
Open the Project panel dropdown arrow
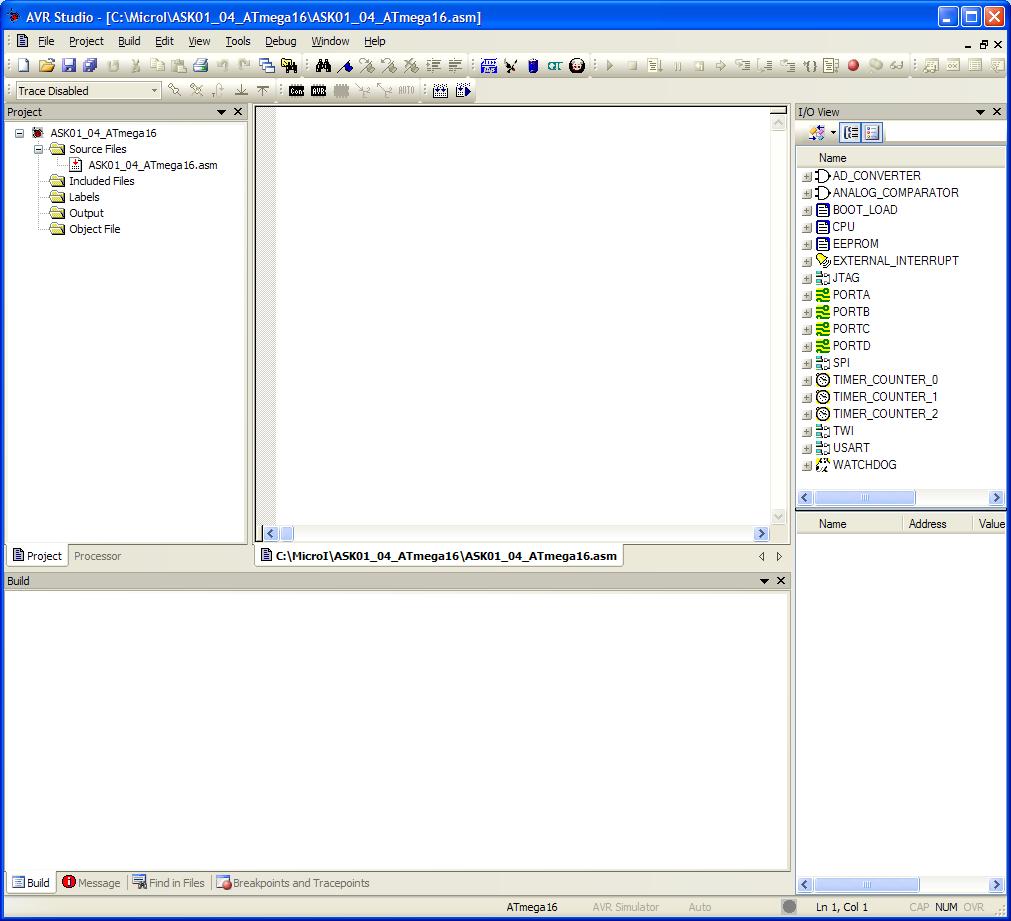coord(221,112)
